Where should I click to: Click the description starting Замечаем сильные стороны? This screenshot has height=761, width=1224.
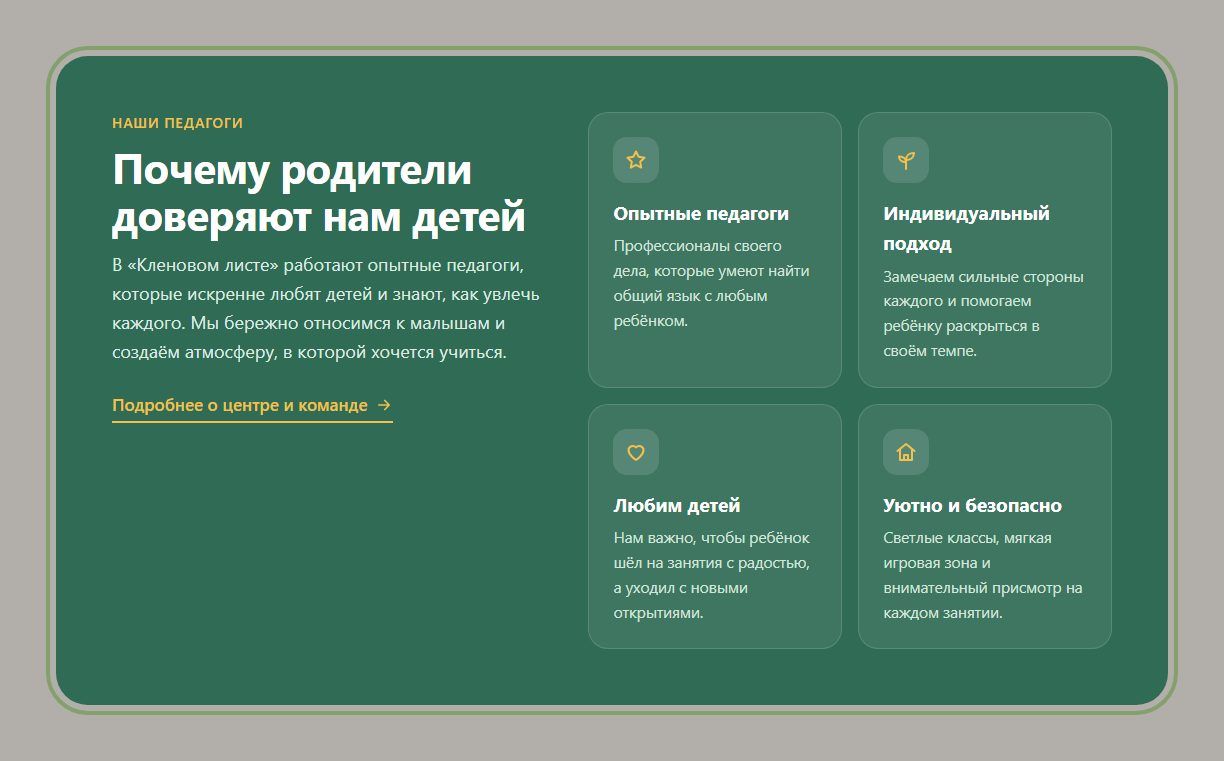click(x=984, y=314)
